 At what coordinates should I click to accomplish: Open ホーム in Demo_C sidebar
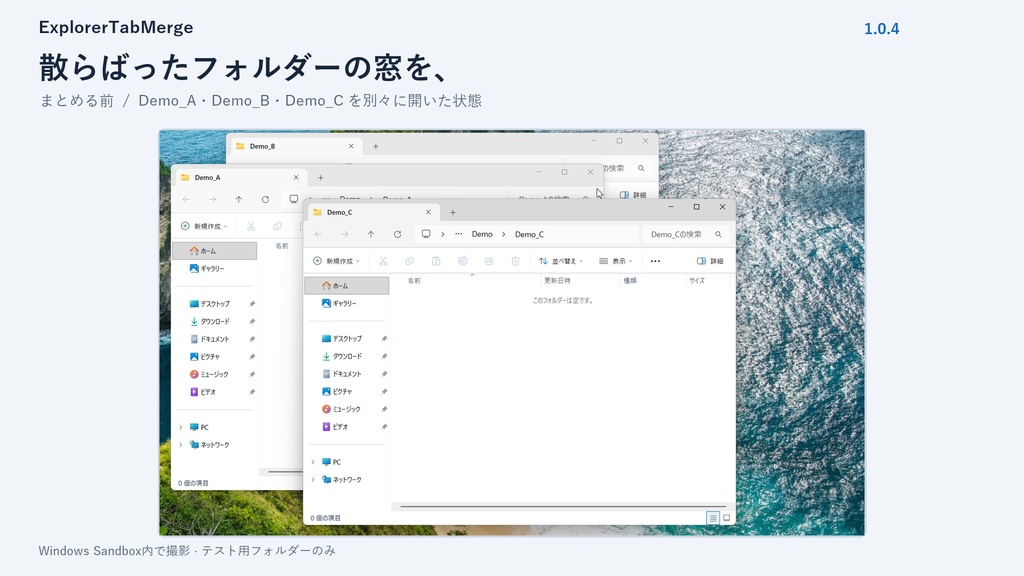(x=347, y=286)
